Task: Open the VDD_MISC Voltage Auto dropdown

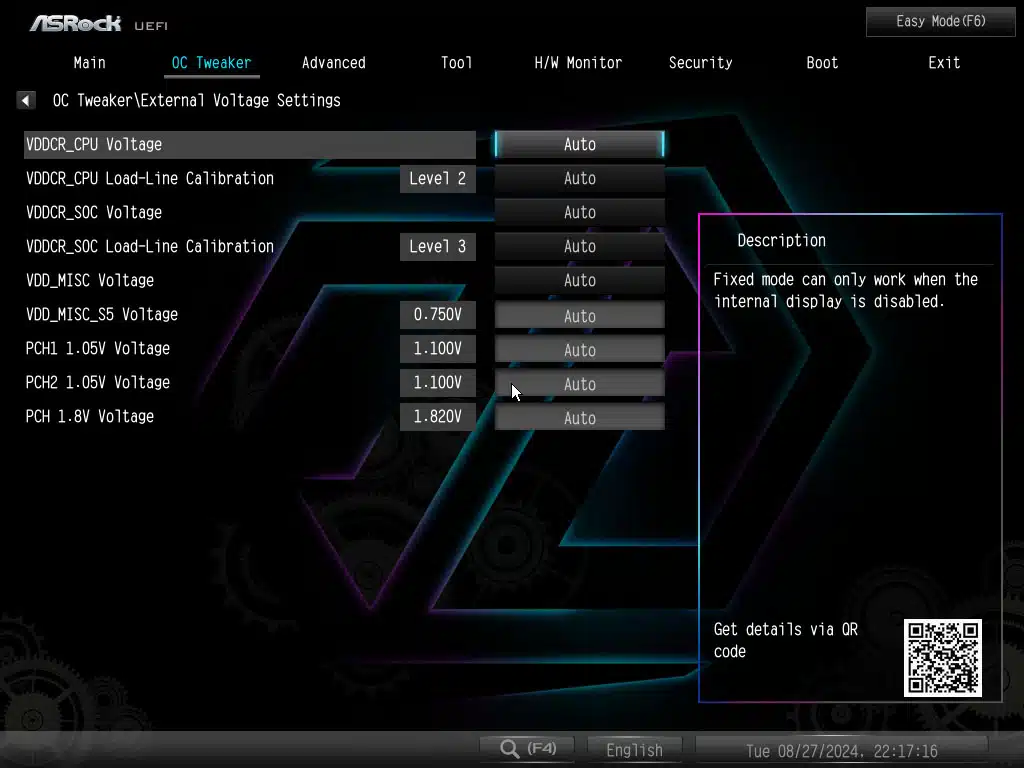Action: coord(579,280)
